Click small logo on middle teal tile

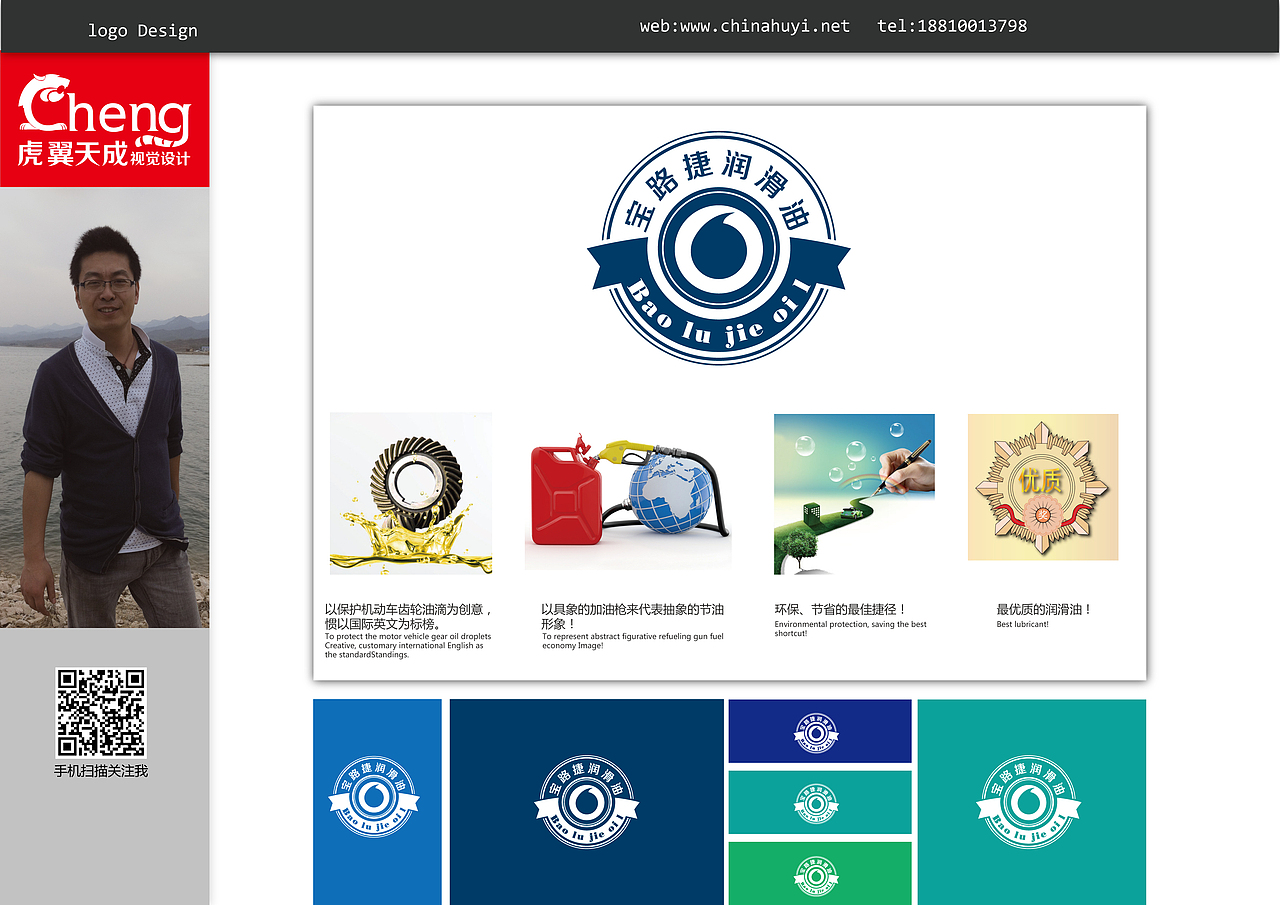pos(817,803)
